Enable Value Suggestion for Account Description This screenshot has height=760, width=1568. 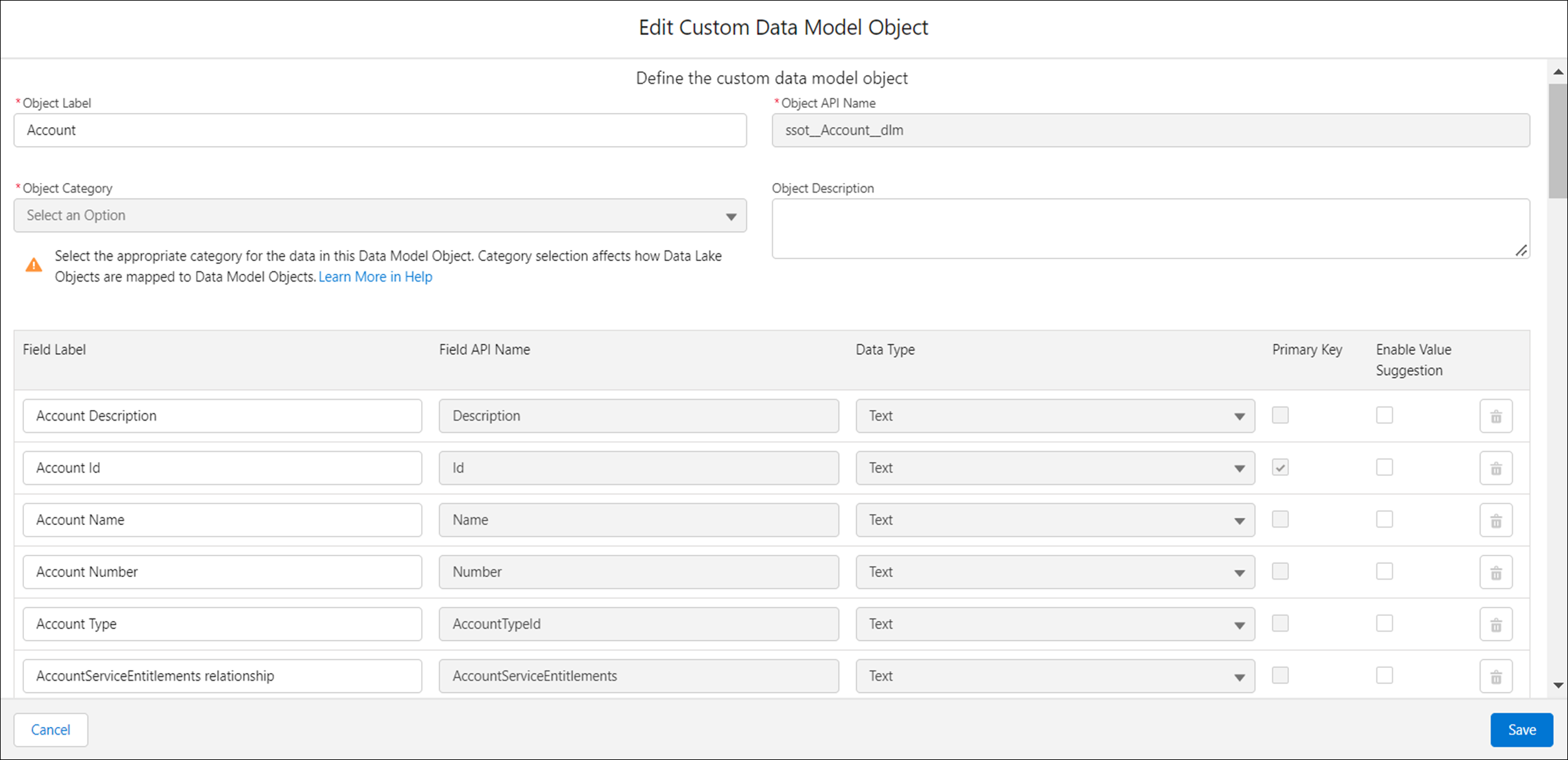[1384, 415]
